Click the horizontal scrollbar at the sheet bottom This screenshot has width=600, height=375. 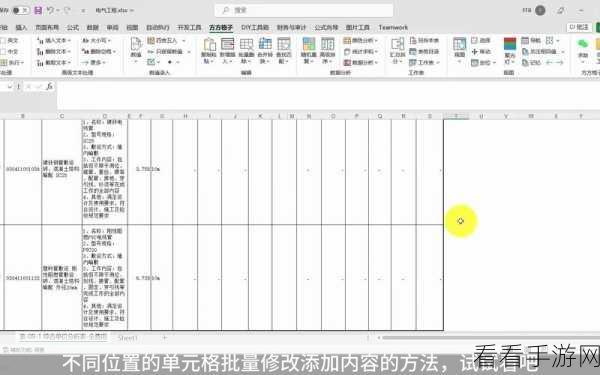pos(490,338)
